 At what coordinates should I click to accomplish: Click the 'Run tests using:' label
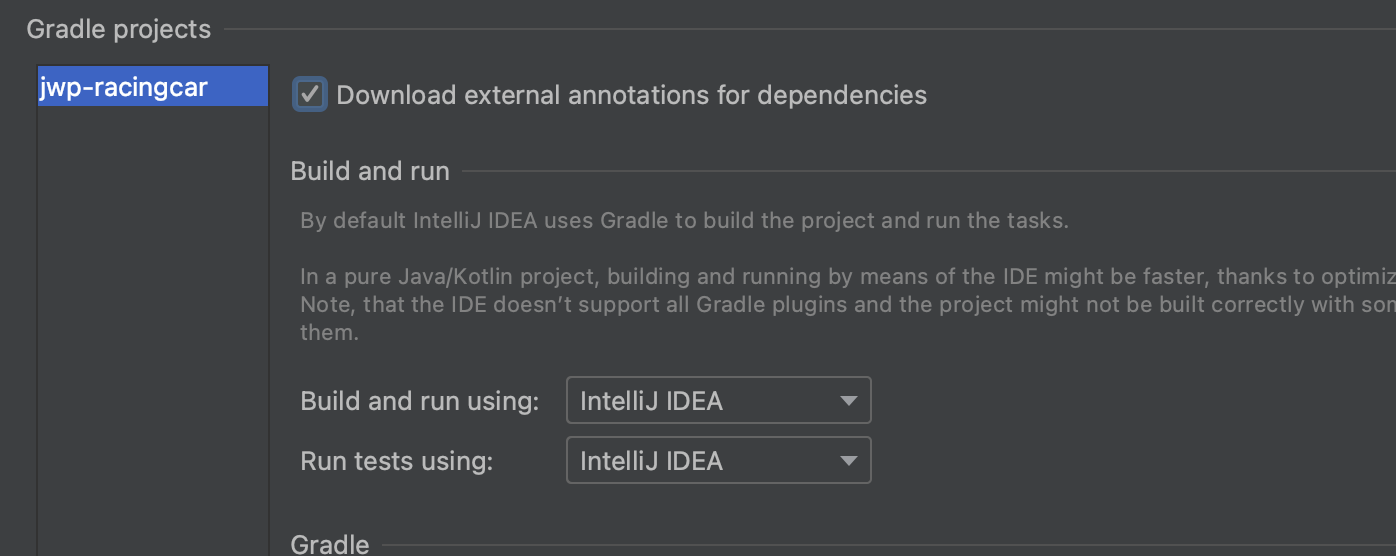(397, 461)
